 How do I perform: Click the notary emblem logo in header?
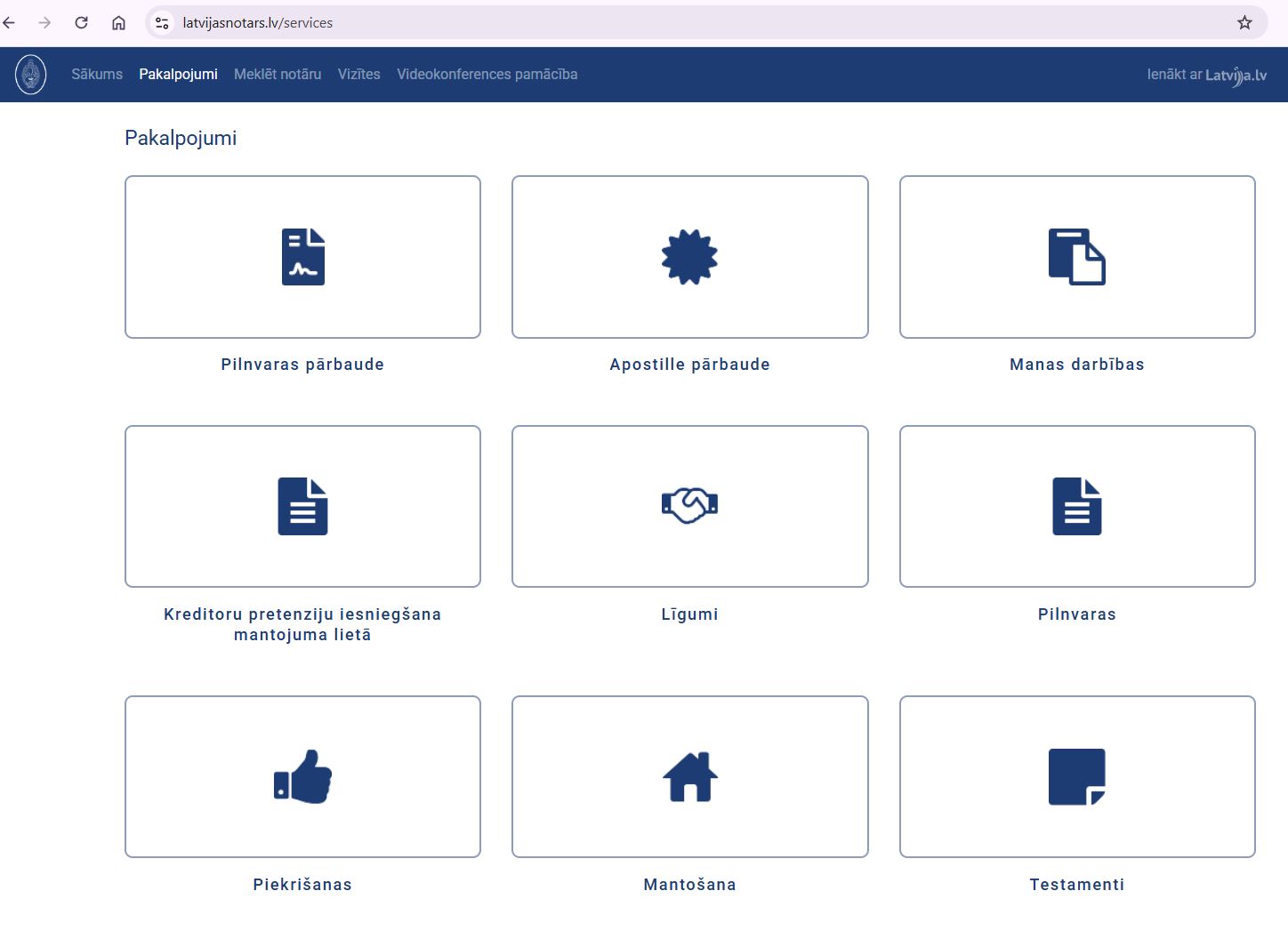pyautogui.click(x=31, y=75)
